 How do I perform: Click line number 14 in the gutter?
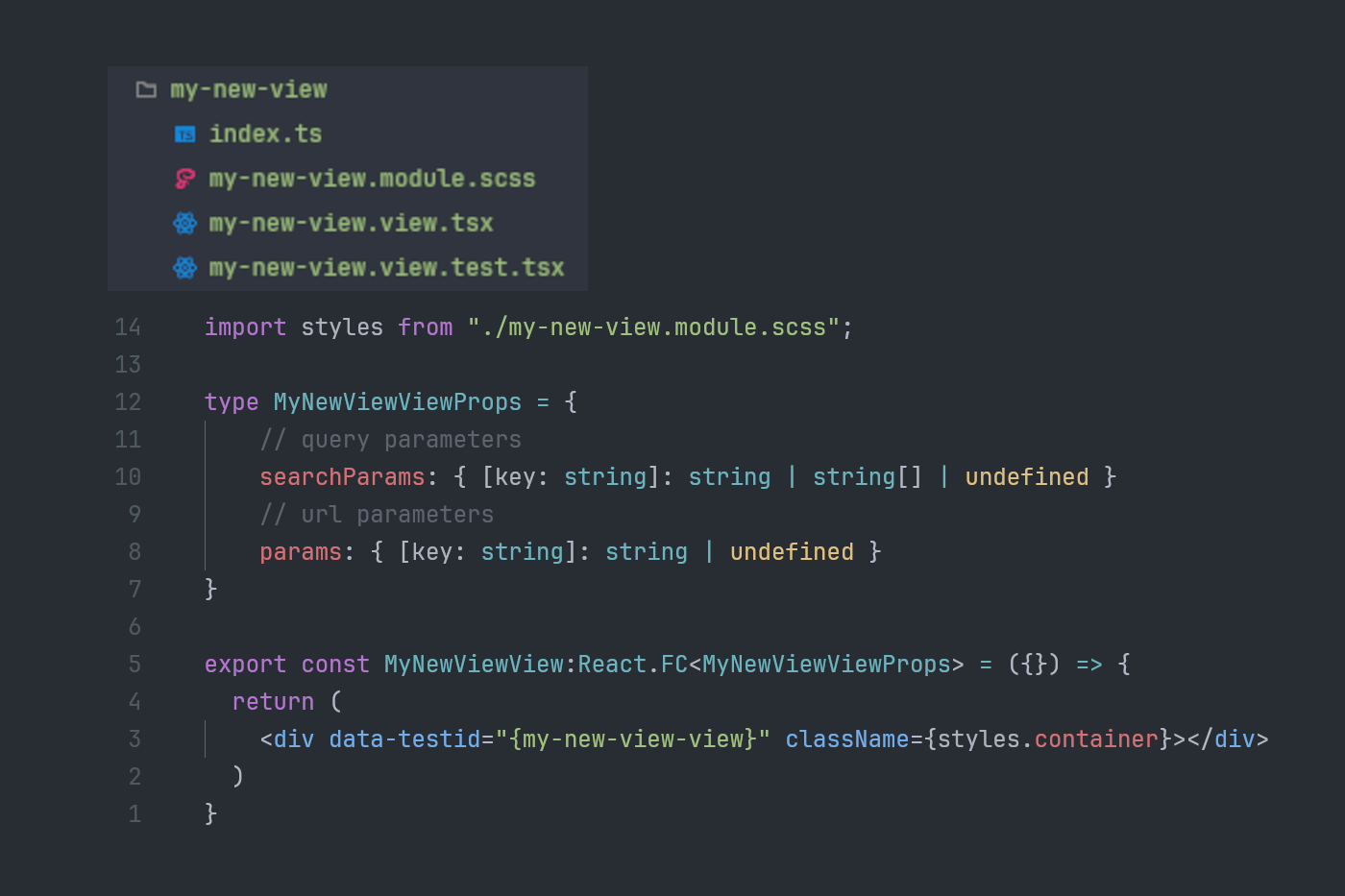128,327
